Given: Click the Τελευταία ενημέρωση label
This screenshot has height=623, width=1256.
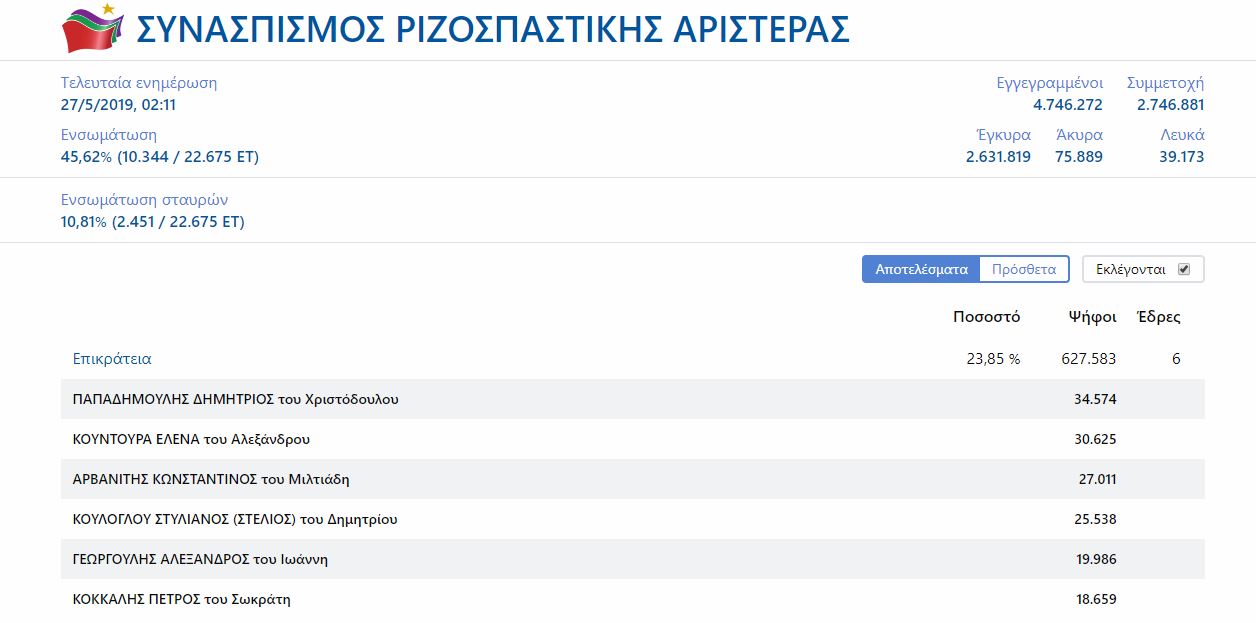Looking at the screenshot, I should click(139, 83).
